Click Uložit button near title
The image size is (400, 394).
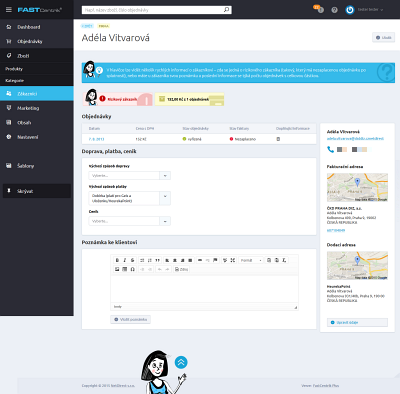tap(383, 37)
